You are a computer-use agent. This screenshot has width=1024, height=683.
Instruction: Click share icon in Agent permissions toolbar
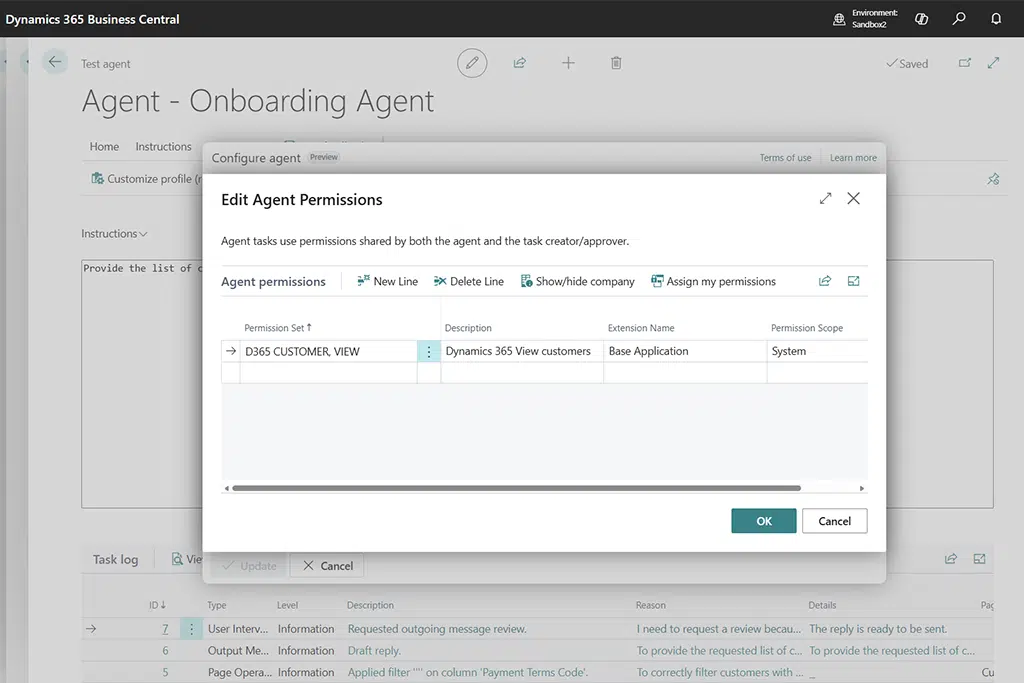(825, 281)
